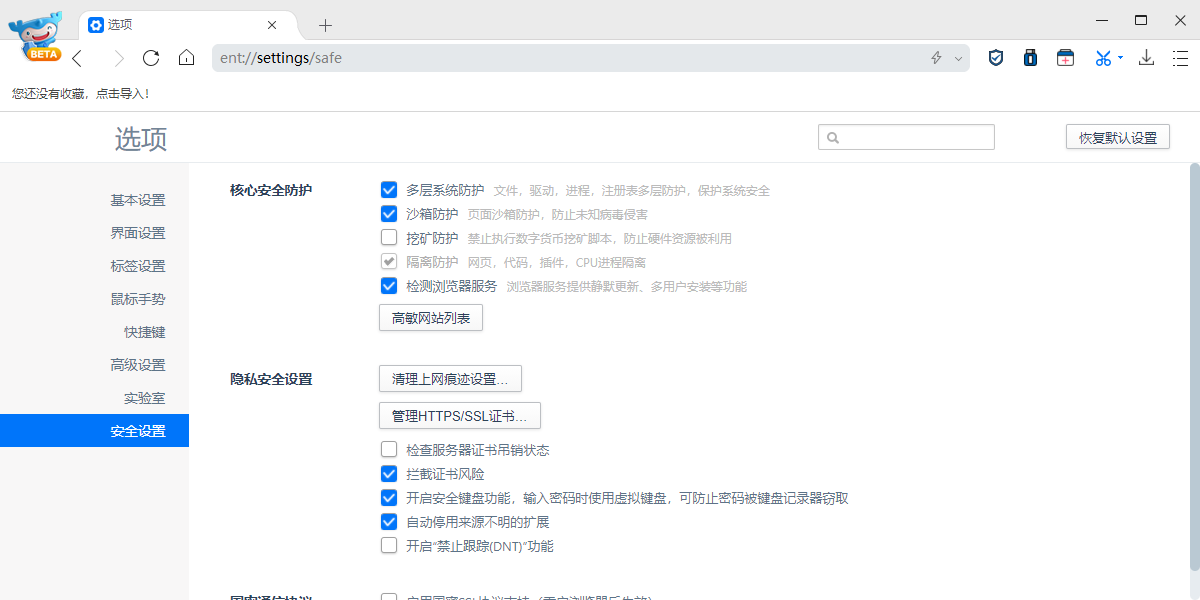The image size is (1200, 600).
Task: Open the first-aid kit toolbar icon
Action: pos(1065,58)
